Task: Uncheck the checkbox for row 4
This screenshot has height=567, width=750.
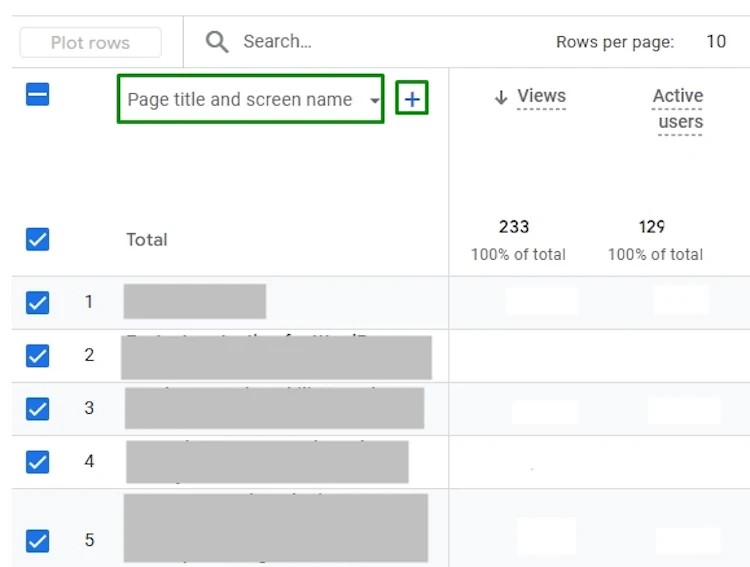Action: pos(37,462)
